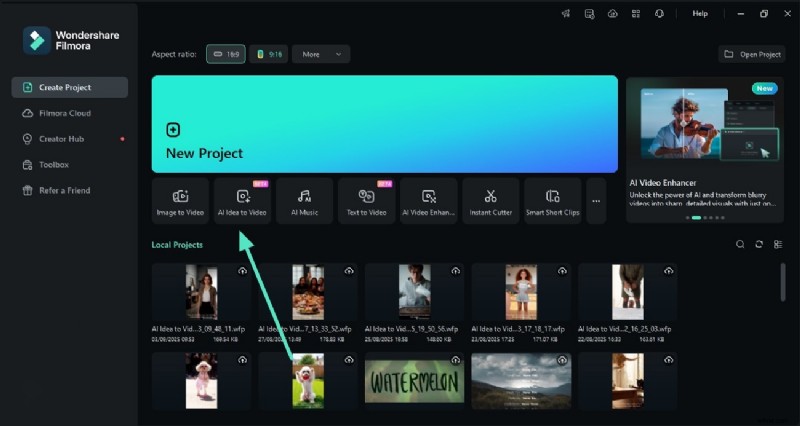Open Smart Short Clips tool
The image size is (800, 426).
(x=552, y=201)
